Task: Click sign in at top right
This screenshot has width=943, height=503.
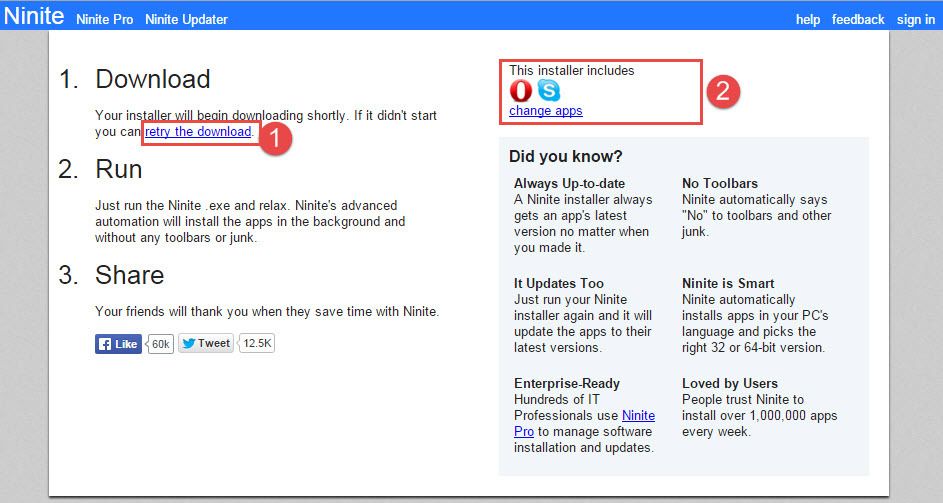Action: pyautogui.click(x=915, y=19)
